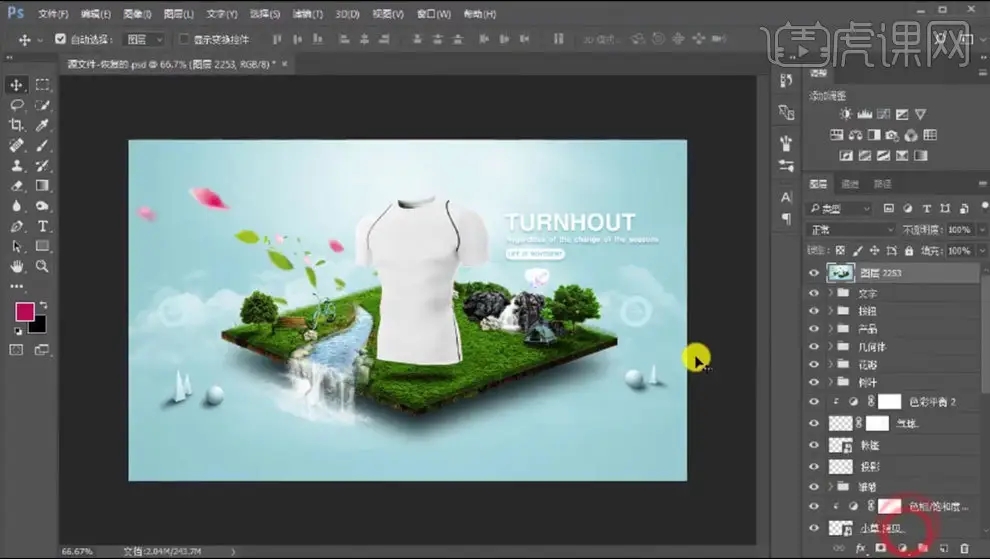Select the Brush tool
Viewport: 990px width, 559px height.
(42, 145)
